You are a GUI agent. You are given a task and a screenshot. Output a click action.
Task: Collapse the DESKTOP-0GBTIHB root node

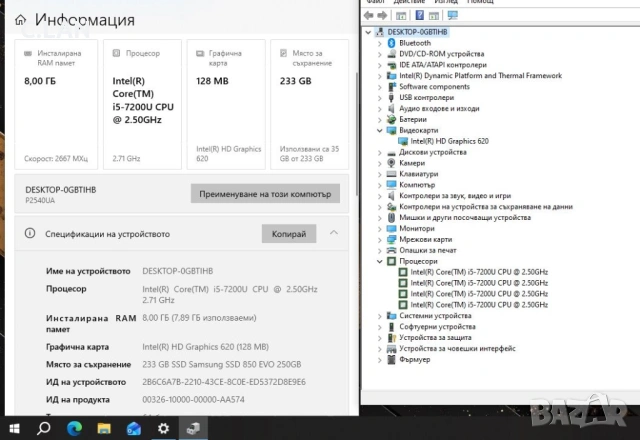pyautogui.click(x=368, y=32)
